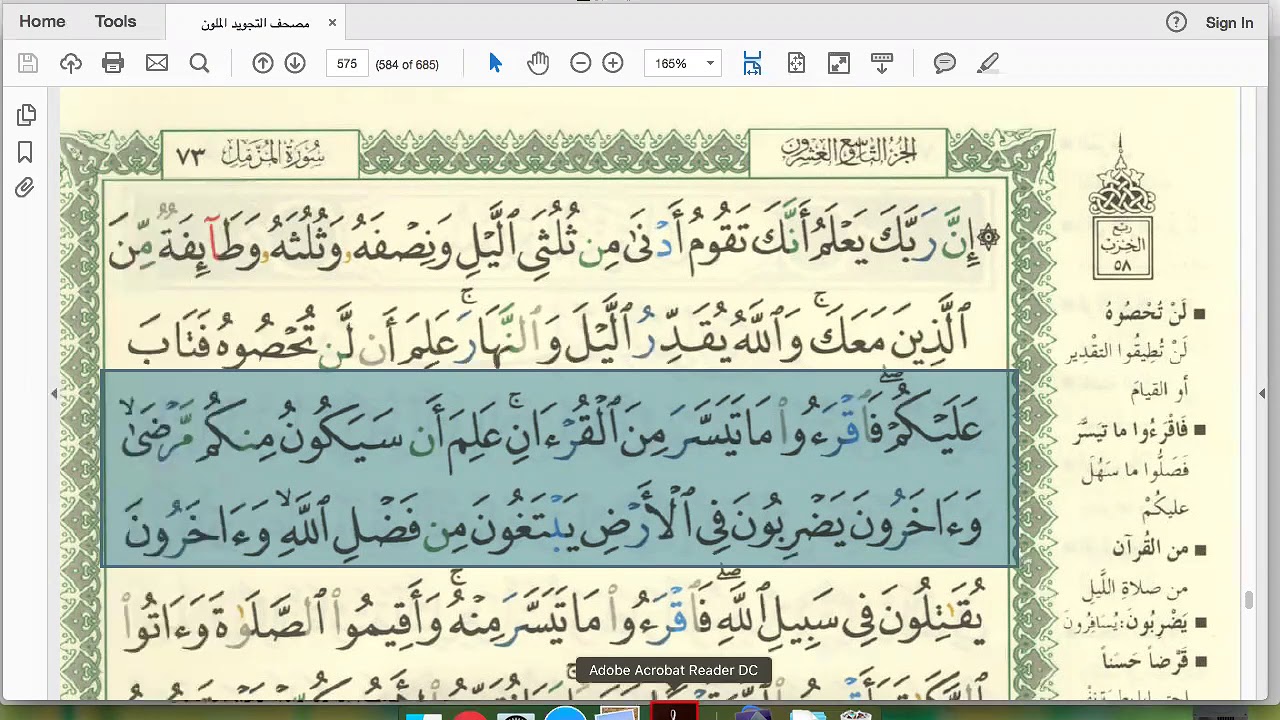
Task: Open the Bookmarks panel
Action: [26, 152]
